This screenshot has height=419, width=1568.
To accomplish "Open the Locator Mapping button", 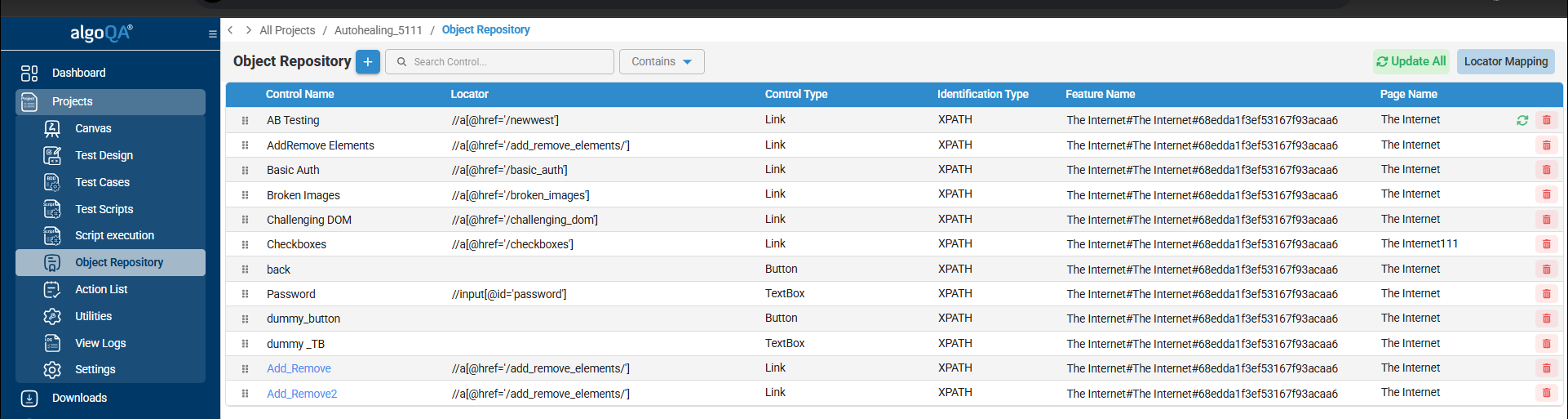I will [1505, 61].
